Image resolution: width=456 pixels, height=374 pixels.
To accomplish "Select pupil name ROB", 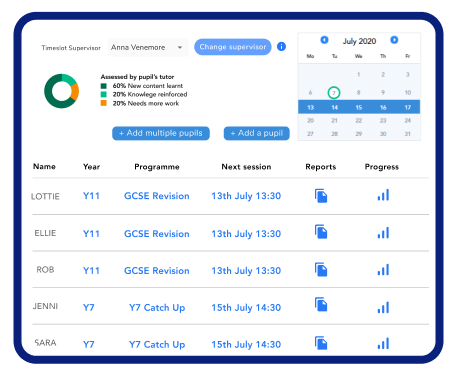I will click(x=45, y=270).
